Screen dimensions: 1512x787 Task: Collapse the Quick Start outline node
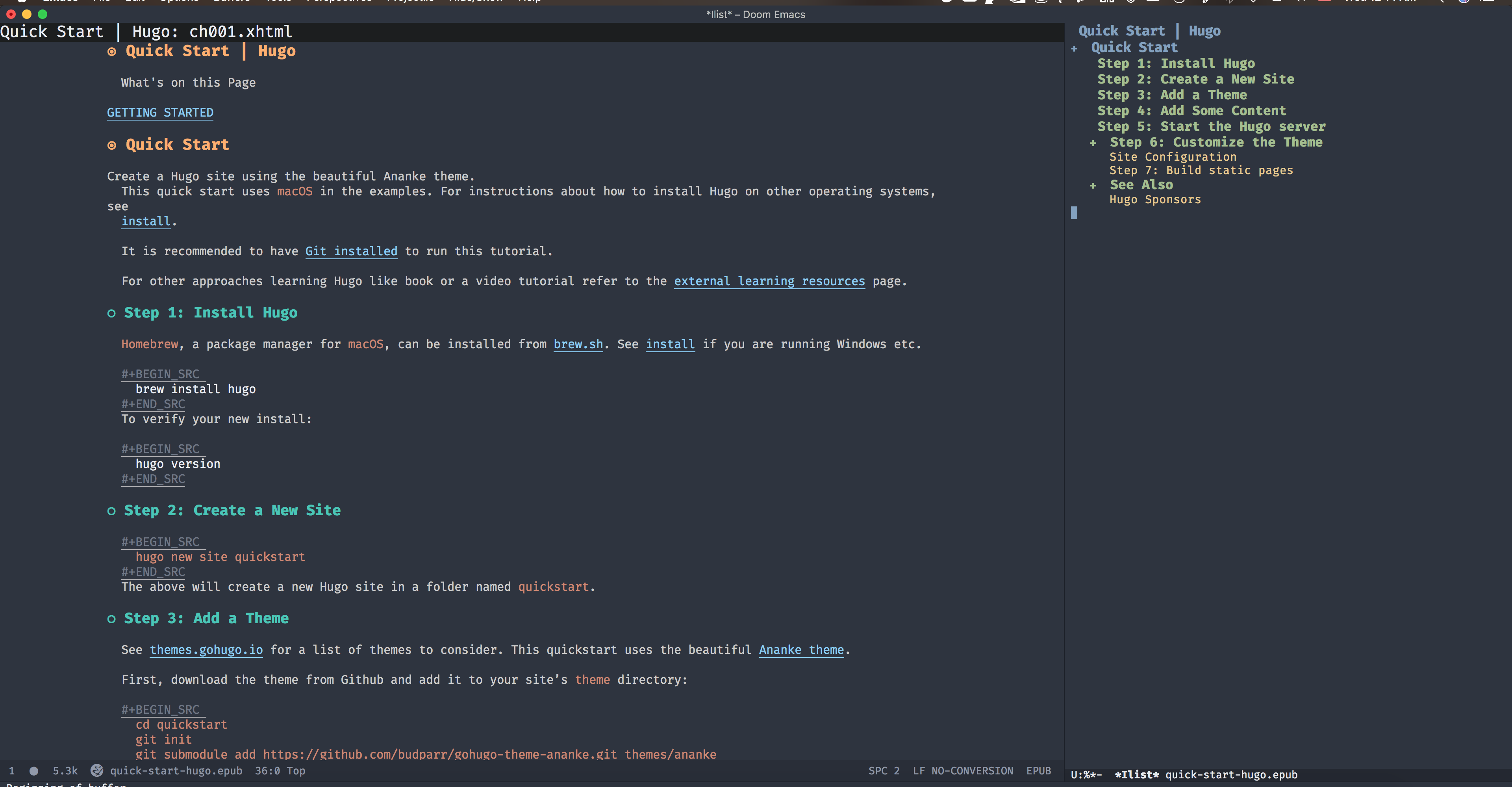(x=1074, y=49)
